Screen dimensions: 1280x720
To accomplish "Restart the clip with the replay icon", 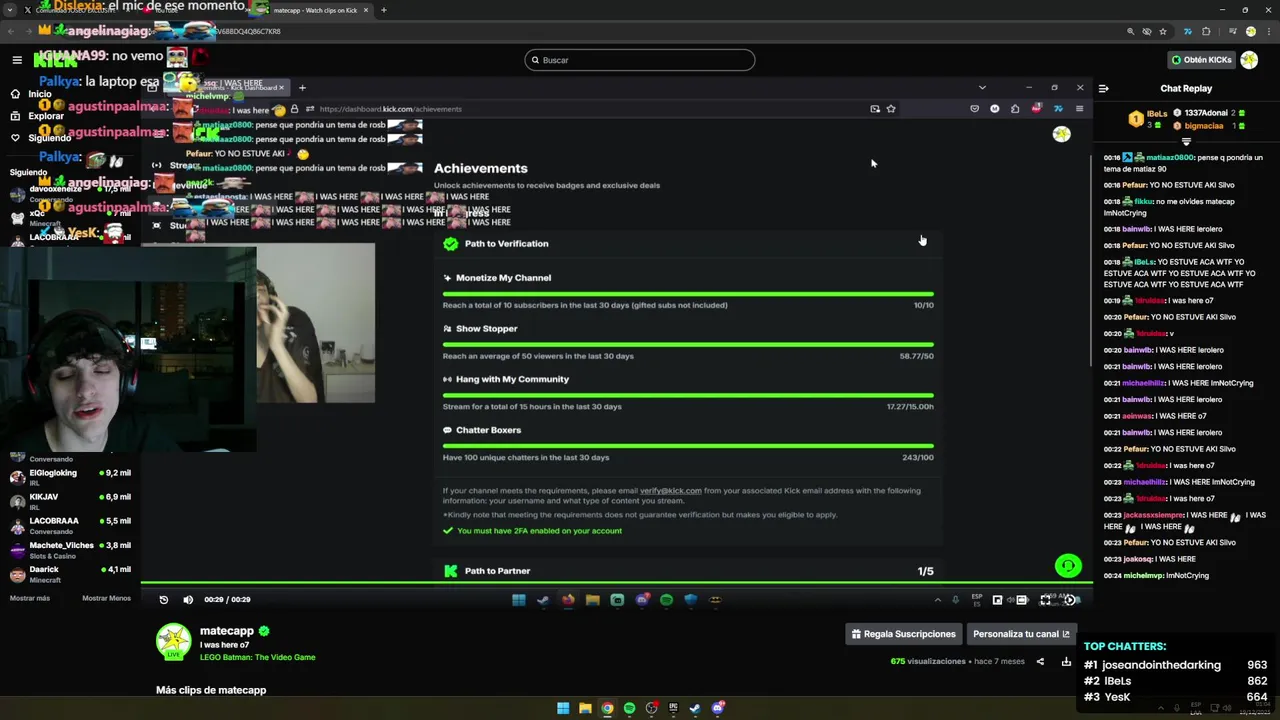I will [x=164, y=600].
